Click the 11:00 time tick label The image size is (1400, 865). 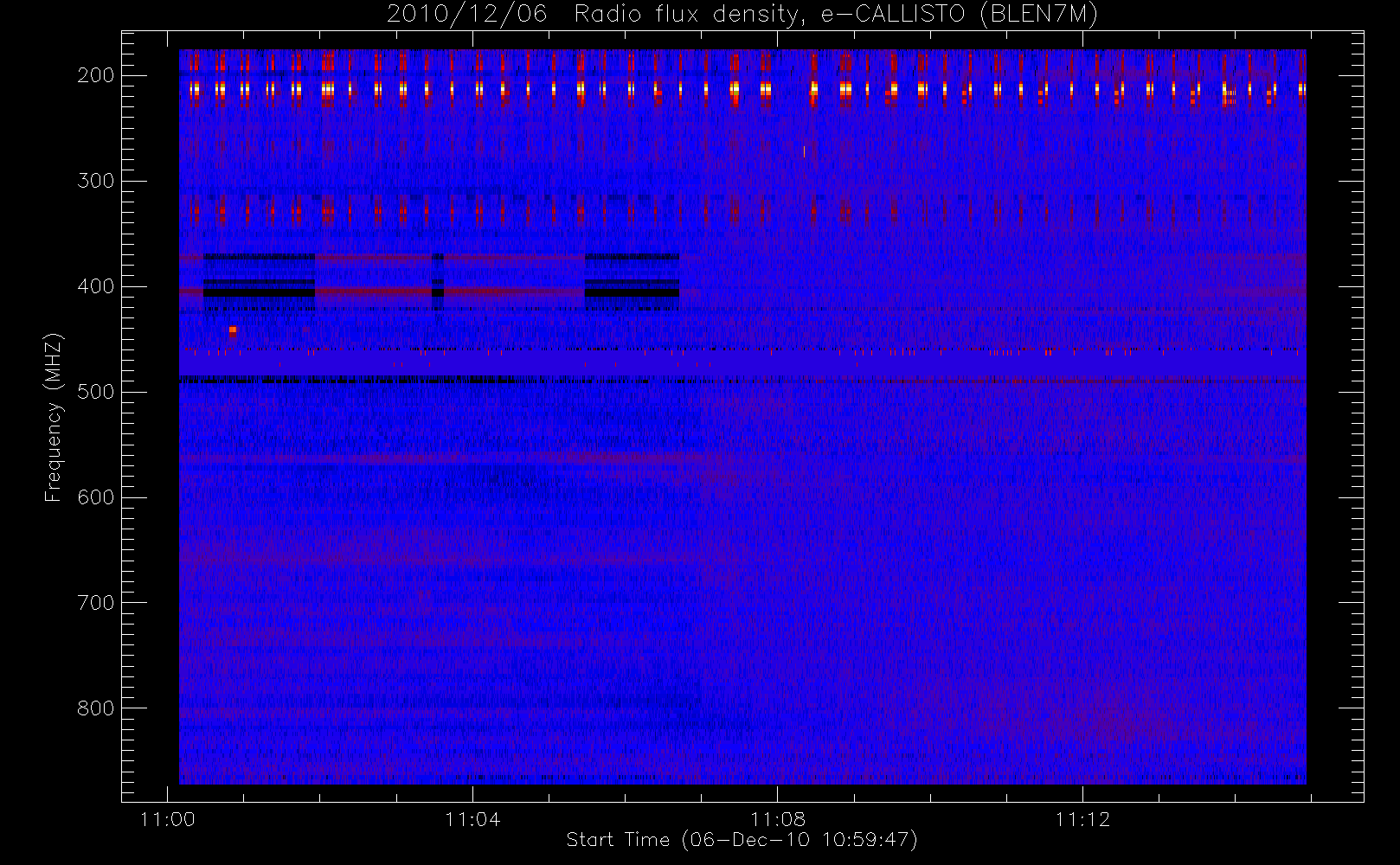click(x=167, y=819)
